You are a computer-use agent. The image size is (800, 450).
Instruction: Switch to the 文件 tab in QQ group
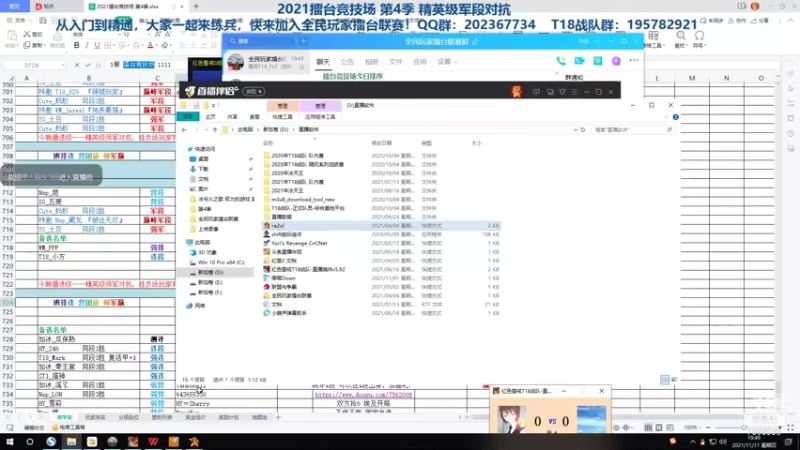pos(396,62)
